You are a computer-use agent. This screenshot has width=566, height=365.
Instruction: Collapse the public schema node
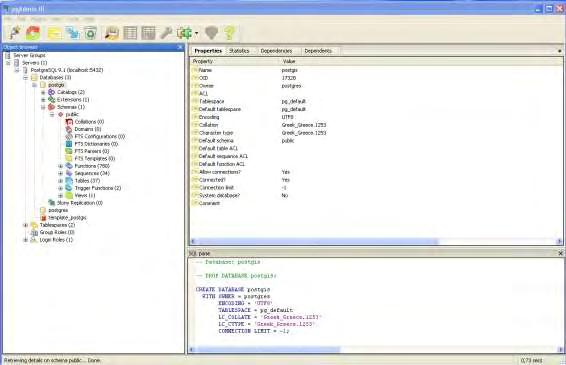(x=52, y=114)
